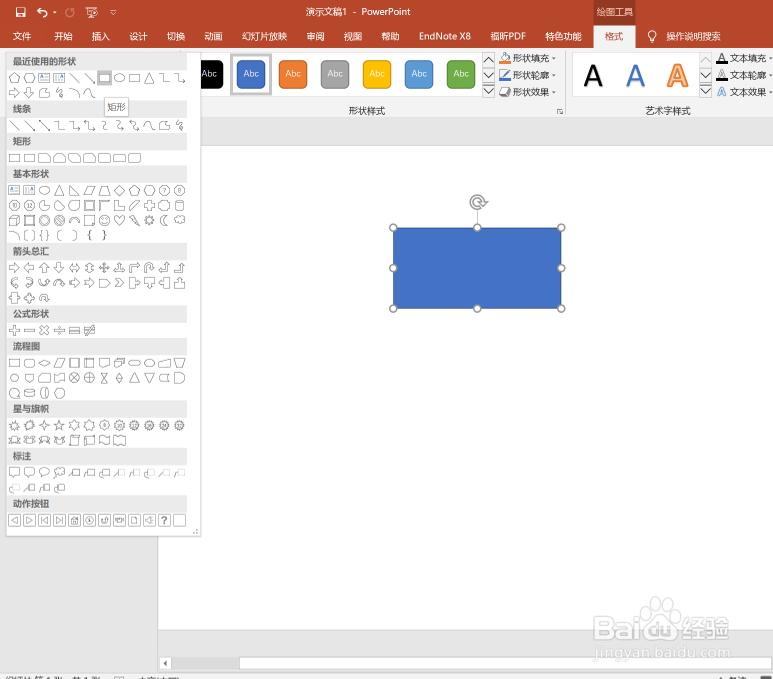Switch to the 开始 tab

(x=63, y=36)
